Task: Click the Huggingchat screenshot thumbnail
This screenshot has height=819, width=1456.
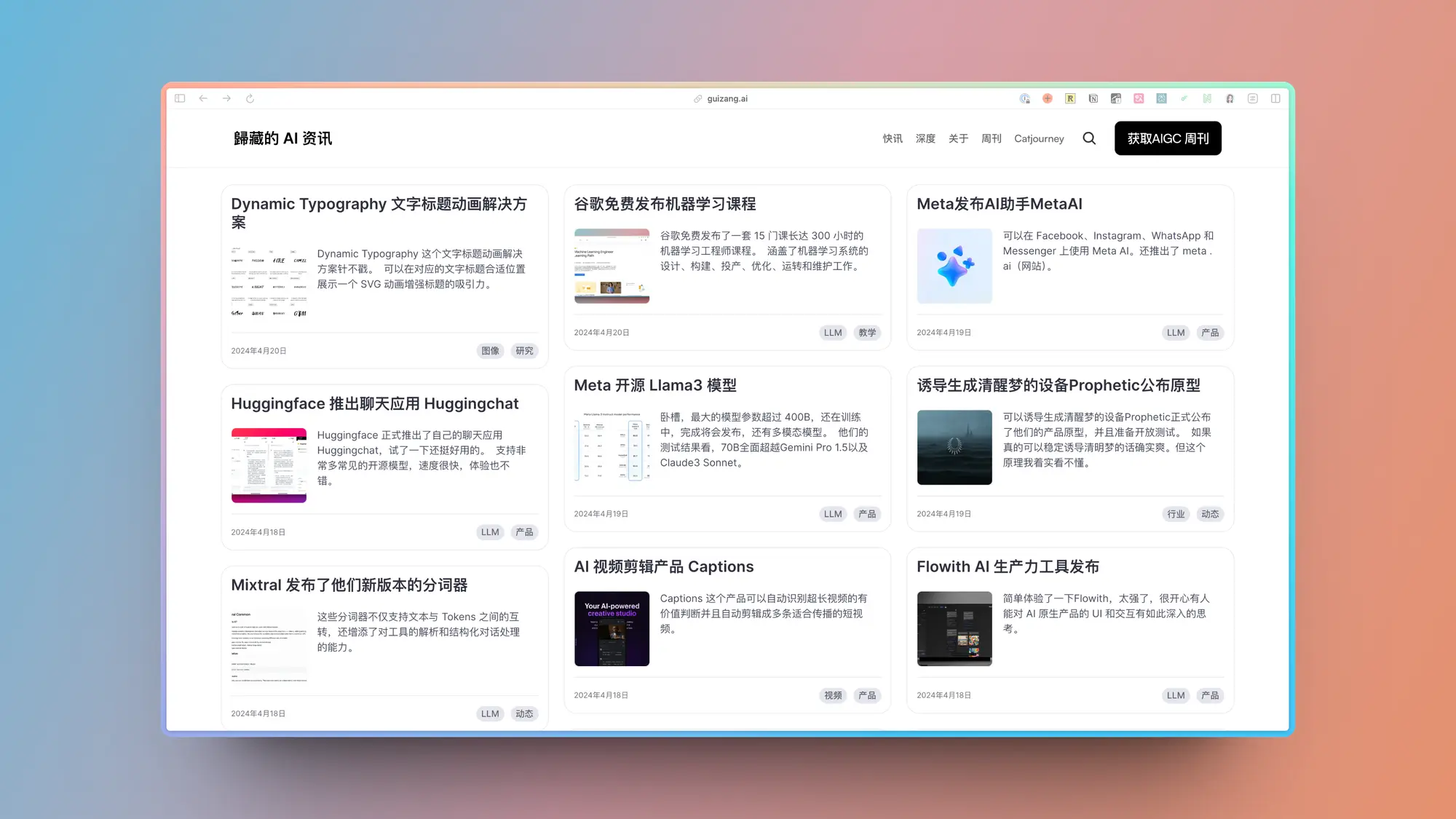Action: click(x=269, y=465)
